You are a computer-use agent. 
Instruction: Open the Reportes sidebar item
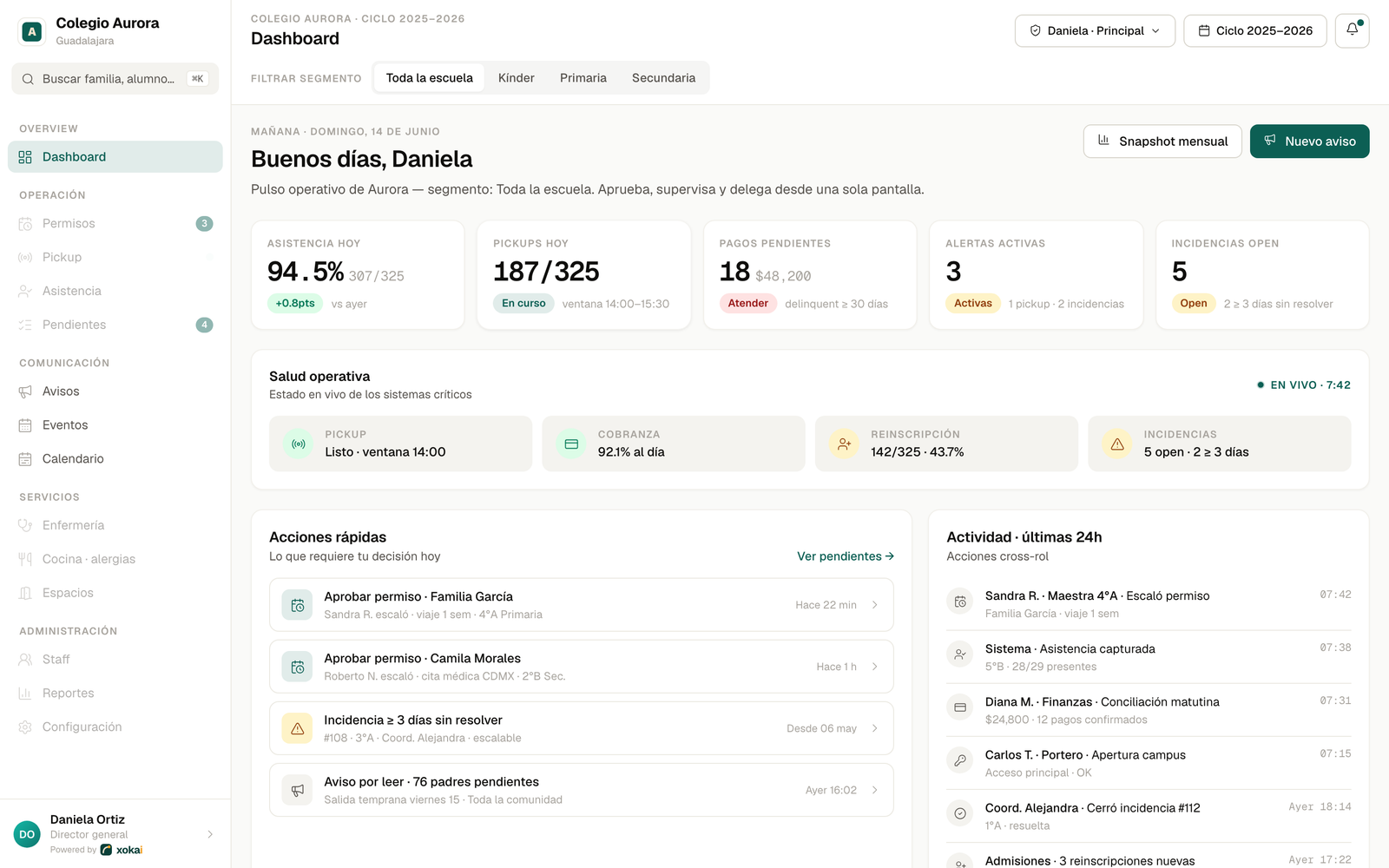click(115, 694)
